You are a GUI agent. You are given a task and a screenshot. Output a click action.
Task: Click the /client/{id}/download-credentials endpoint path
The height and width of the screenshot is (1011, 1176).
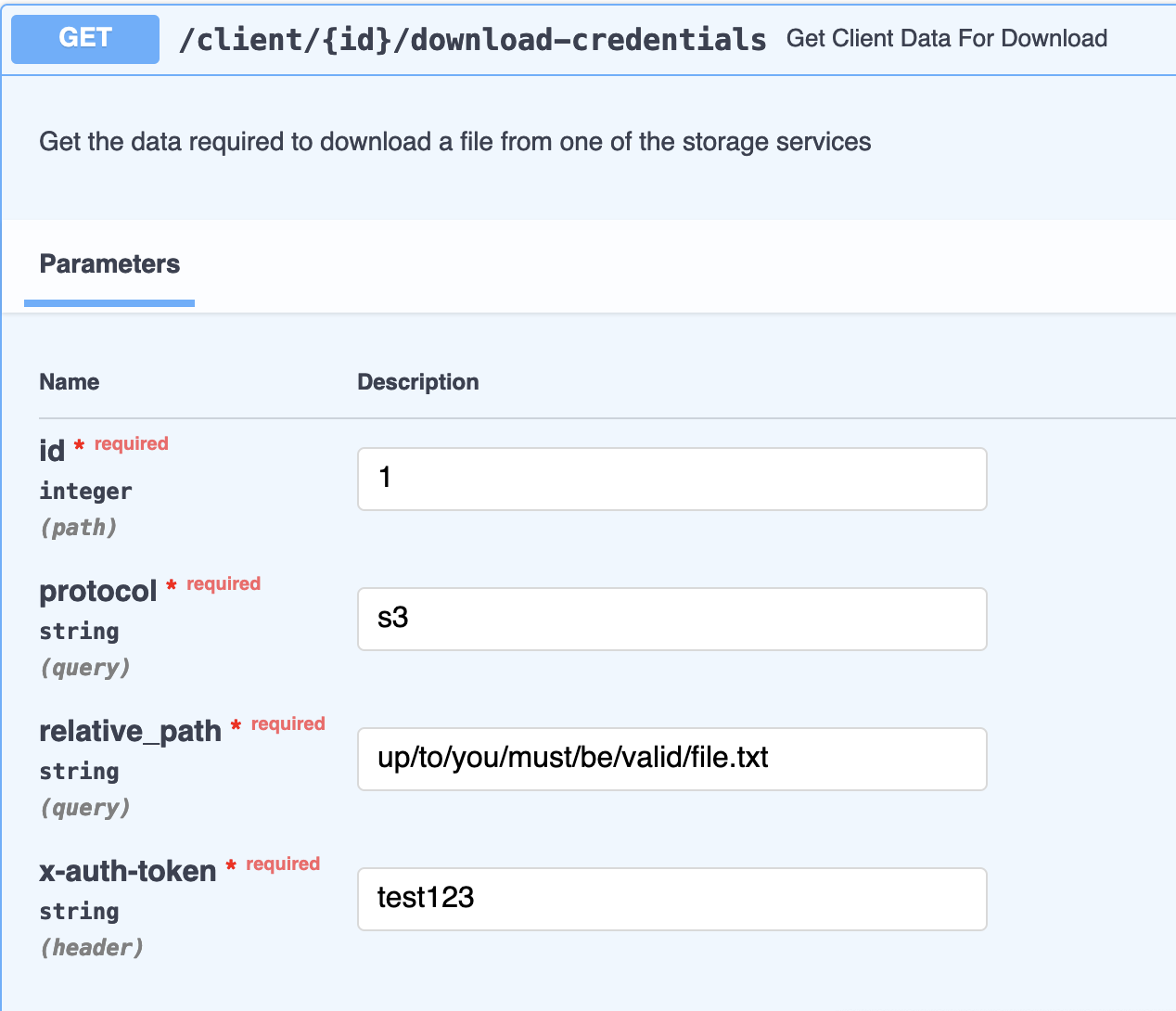click(x=472, y=39)
